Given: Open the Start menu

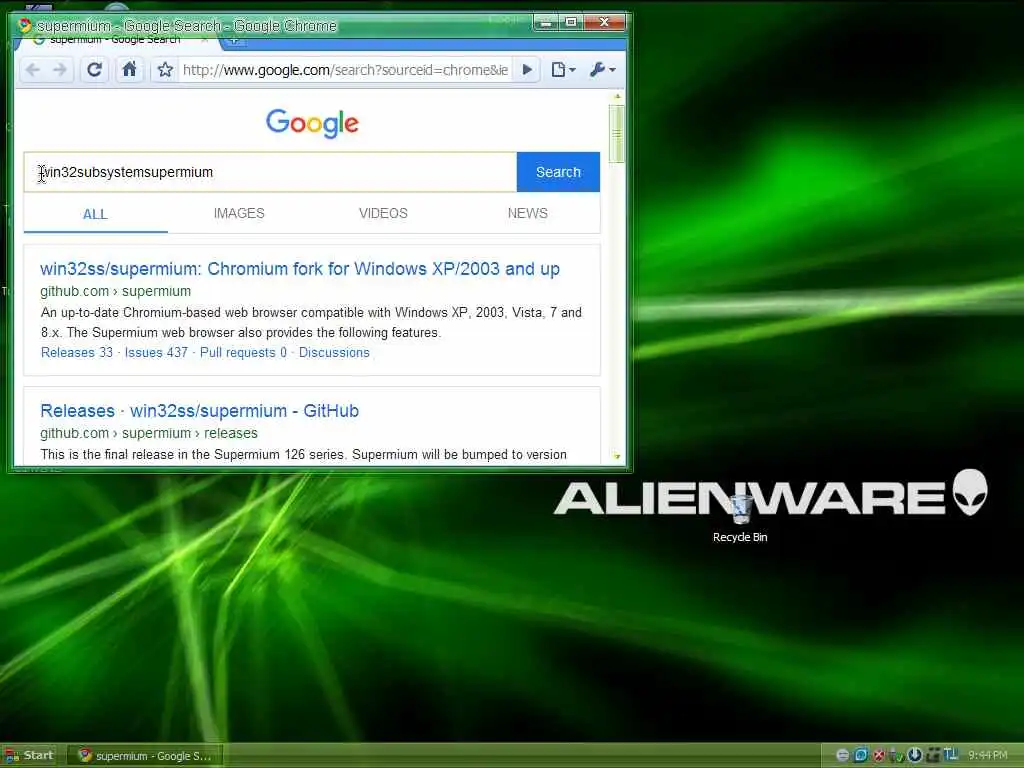Looking at the screenshot, I should [x=29, y=756].
